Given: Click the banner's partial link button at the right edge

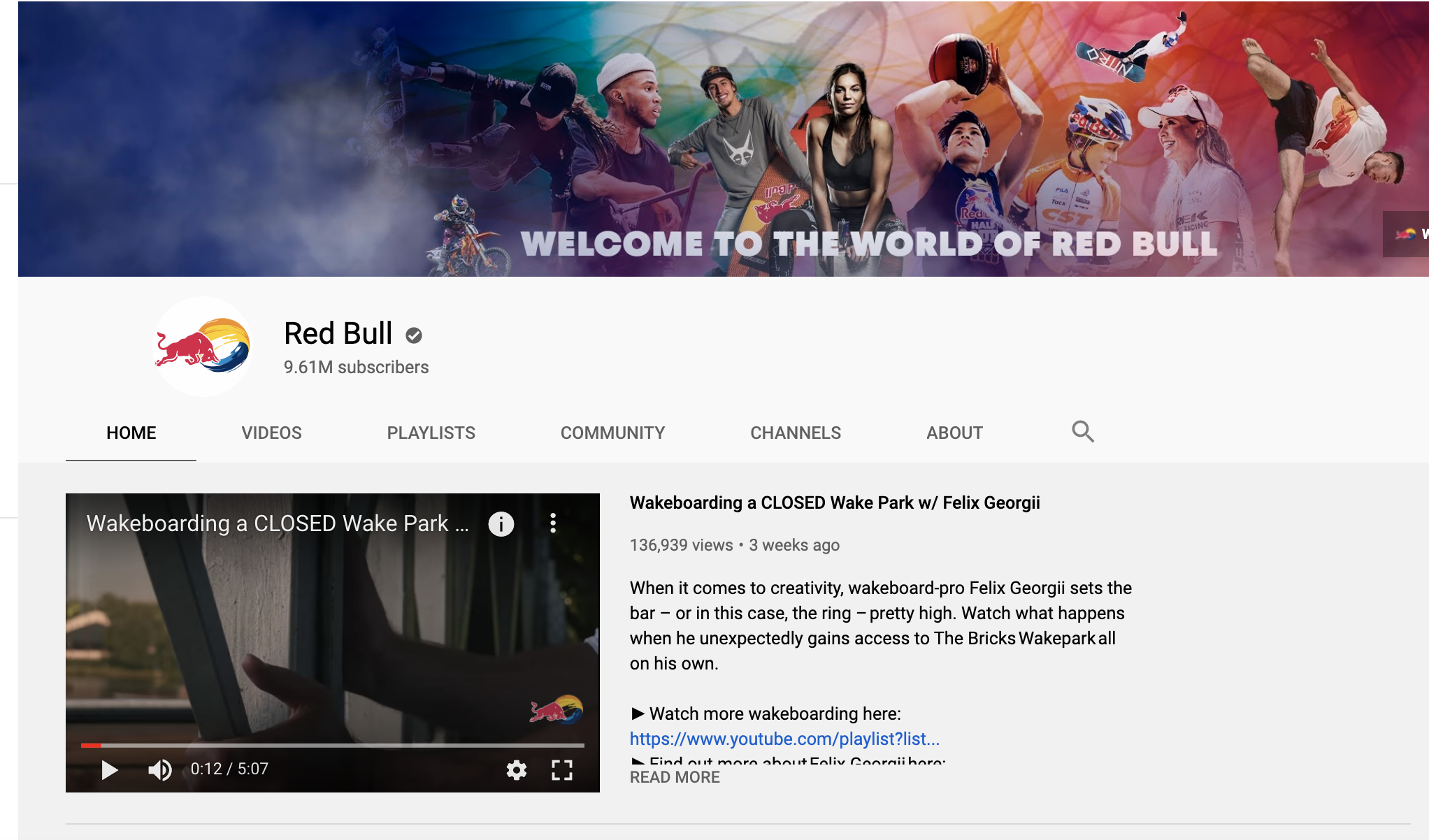Looking at the screenshot, I should point(1406,234).
